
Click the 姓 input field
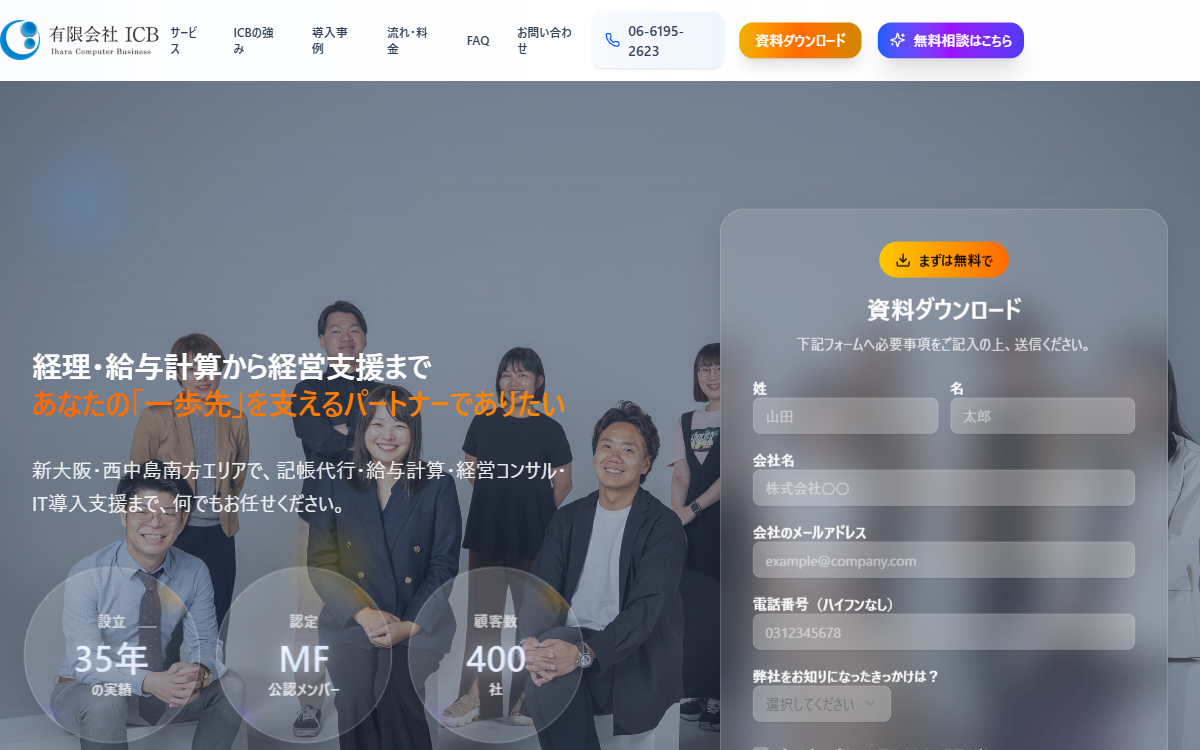845,416
